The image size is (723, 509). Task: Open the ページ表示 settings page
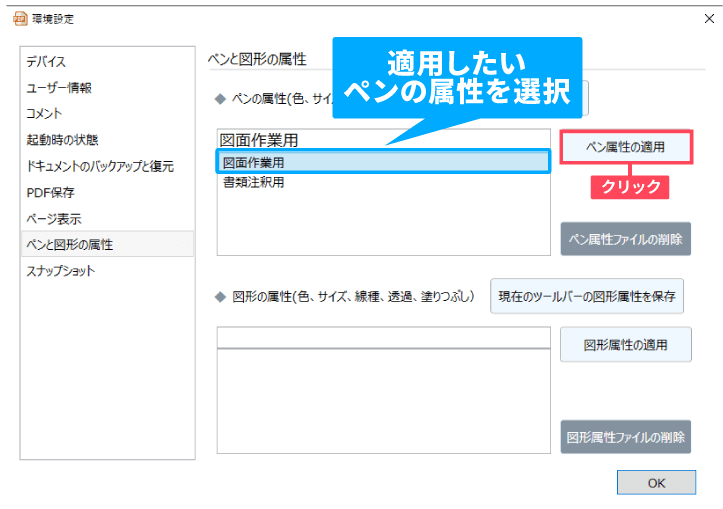(x=54, y=218)
